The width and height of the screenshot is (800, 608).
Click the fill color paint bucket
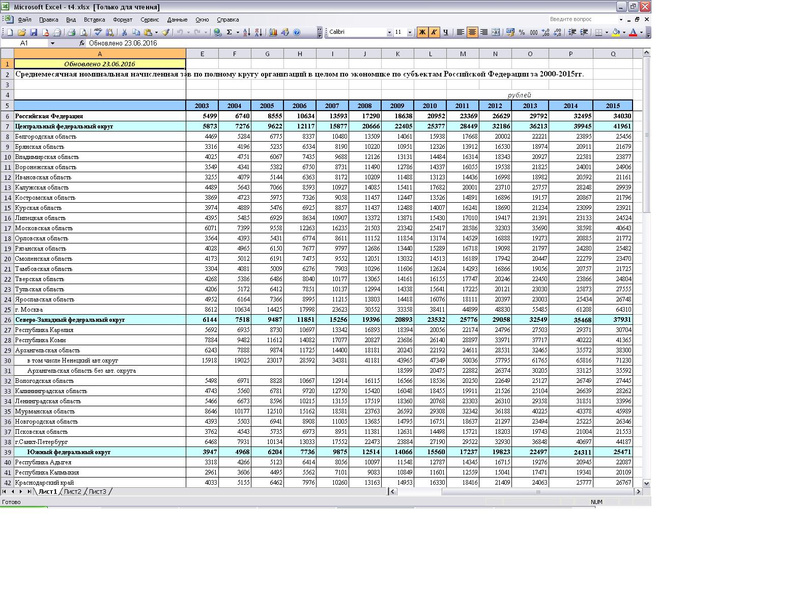click(x=616, y=32)
